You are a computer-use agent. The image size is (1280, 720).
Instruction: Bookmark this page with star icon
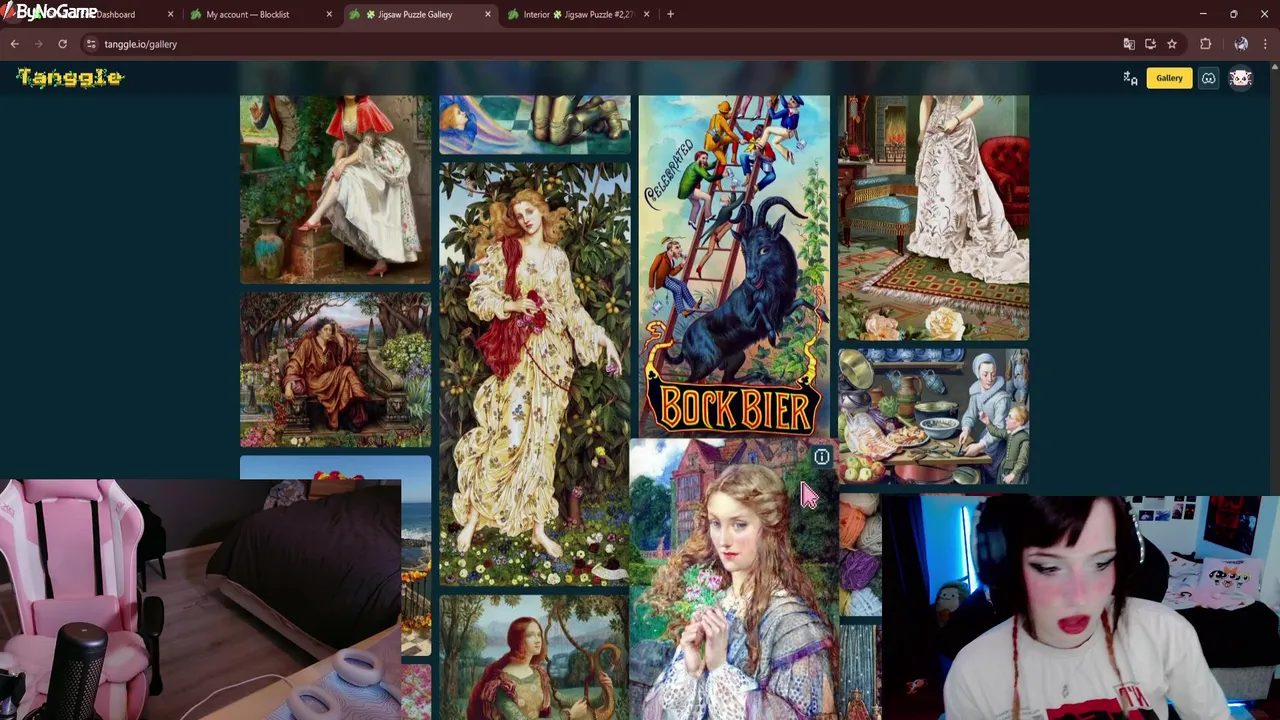point(1172,44)
